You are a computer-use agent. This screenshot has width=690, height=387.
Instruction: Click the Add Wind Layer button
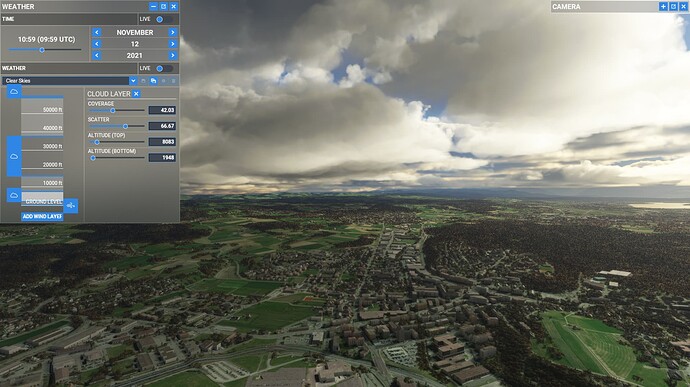42,217
